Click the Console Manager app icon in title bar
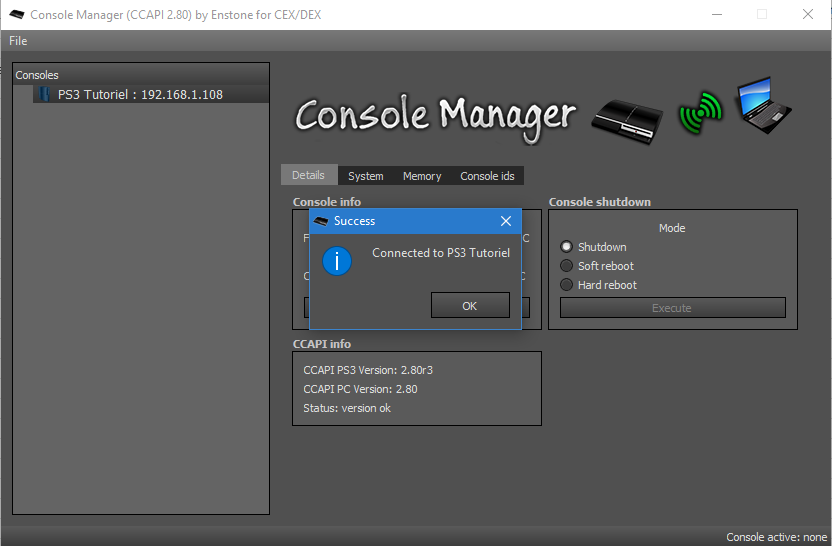 [16, 14]
